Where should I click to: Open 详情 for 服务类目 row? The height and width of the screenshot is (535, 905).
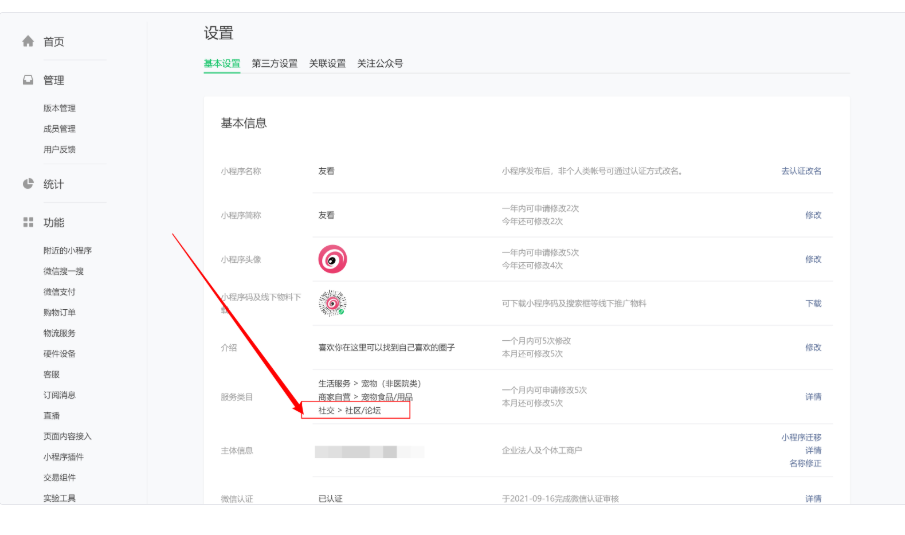(813, 396)
